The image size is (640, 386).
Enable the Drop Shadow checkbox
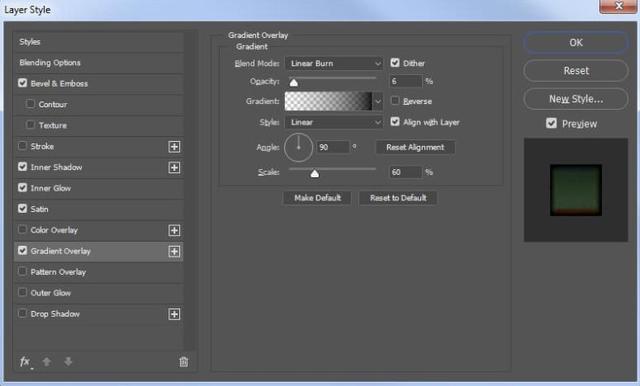click(22, 313)
